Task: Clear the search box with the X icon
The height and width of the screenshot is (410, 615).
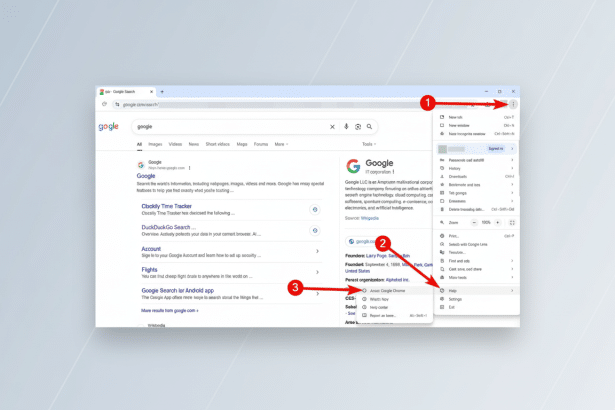Action: click(332, 127)
